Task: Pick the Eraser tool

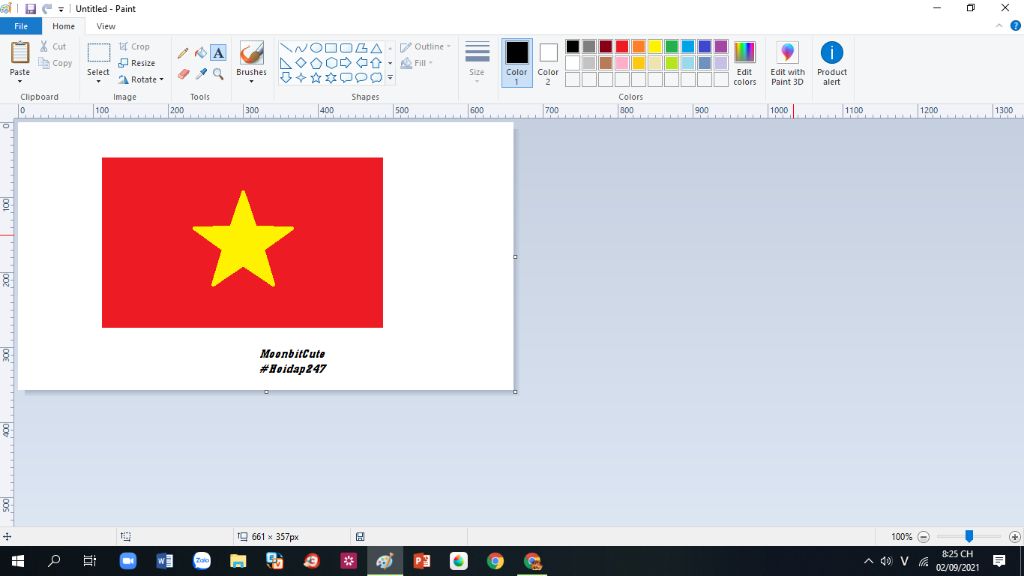Action: point(183,74)
